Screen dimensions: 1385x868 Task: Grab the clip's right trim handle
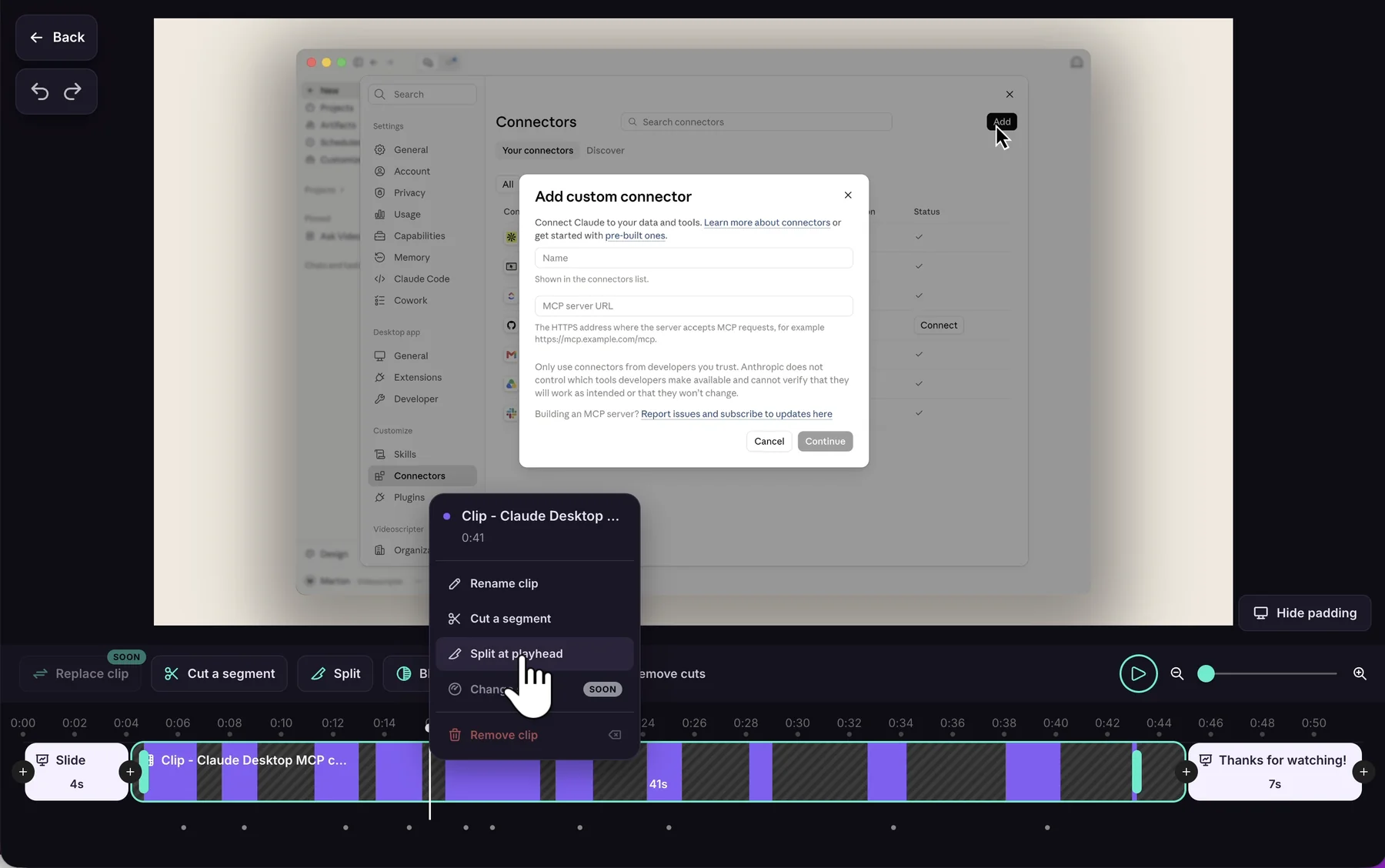[1136, 771]
